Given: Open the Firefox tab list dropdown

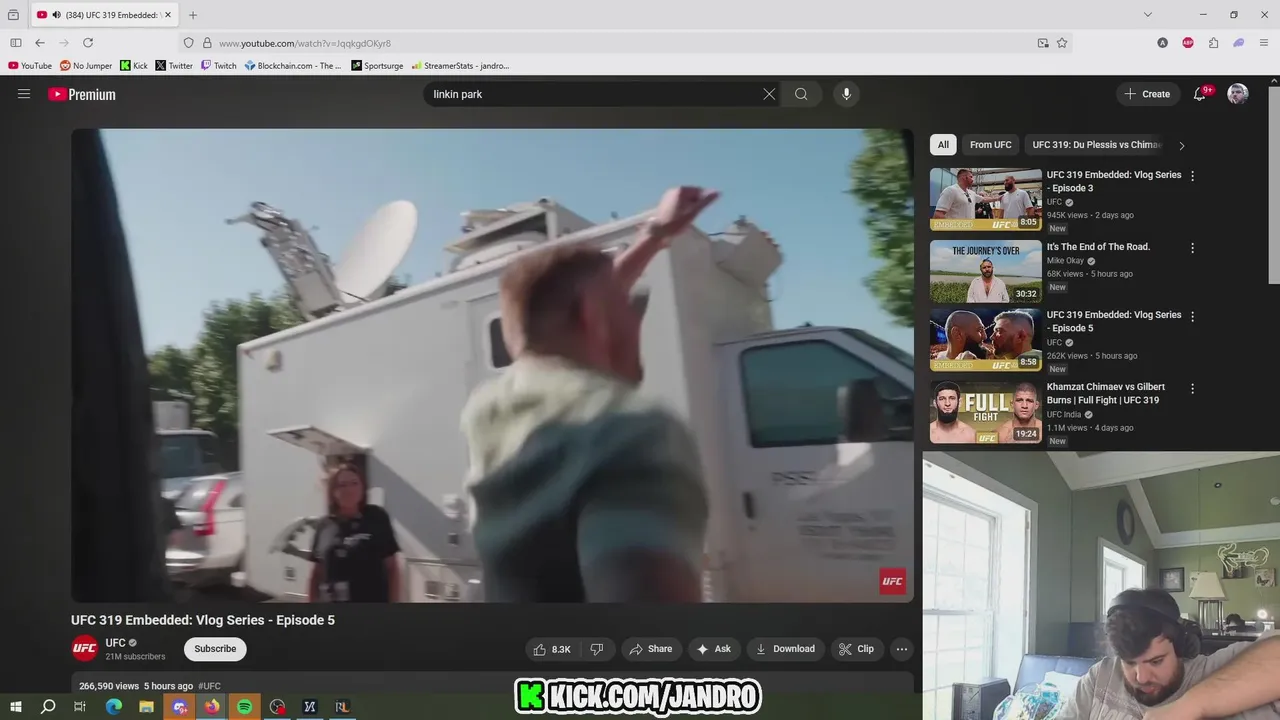Looking at the screenshot, I should 1148,15.
